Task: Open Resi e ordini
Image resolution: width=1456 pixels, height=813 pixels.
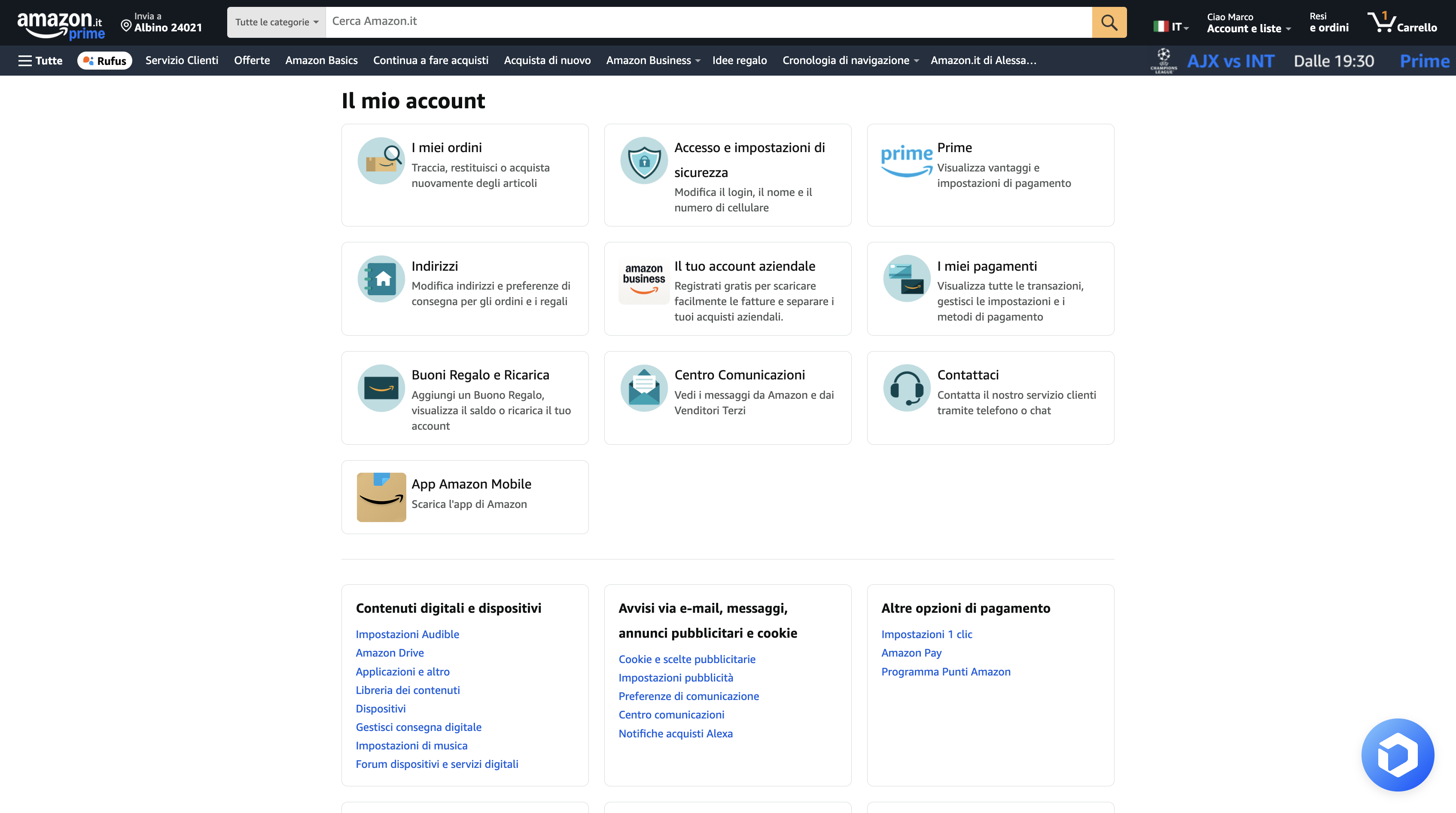Action: (x=1329, y=23)
